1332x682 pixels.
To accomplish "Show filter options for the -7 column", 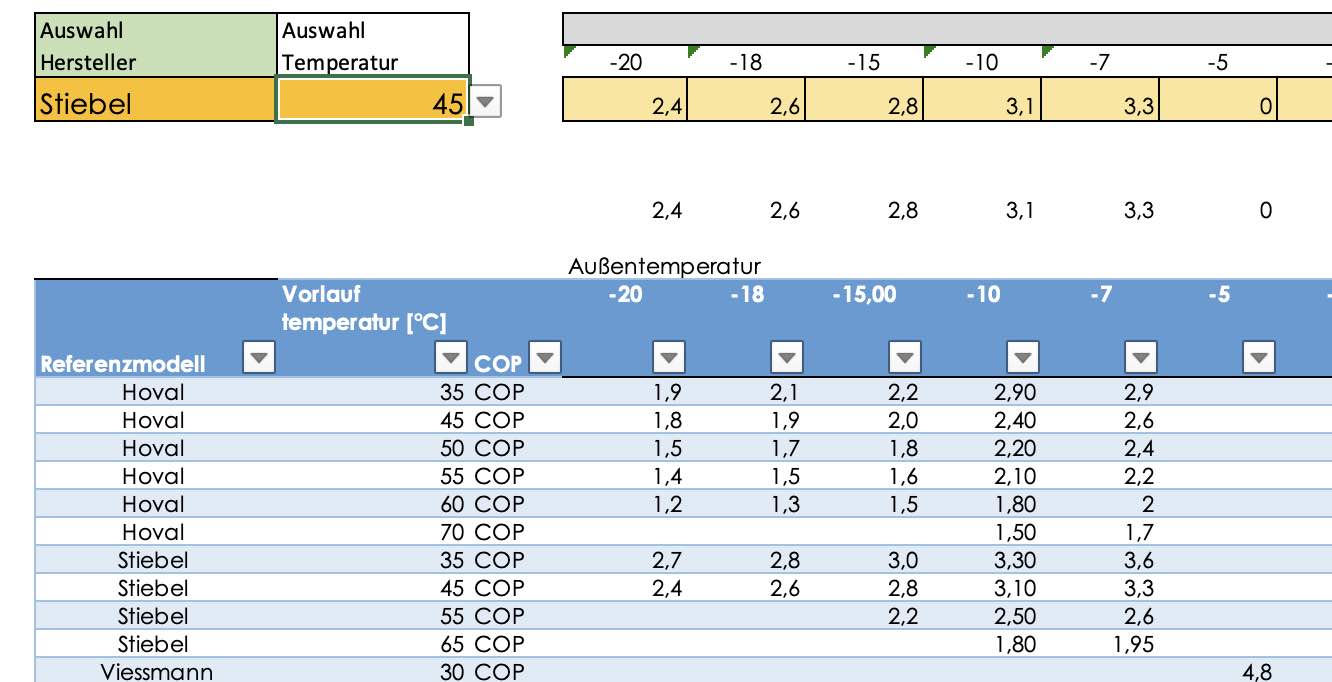I will pyautogui.click(x=1140, y=358).
